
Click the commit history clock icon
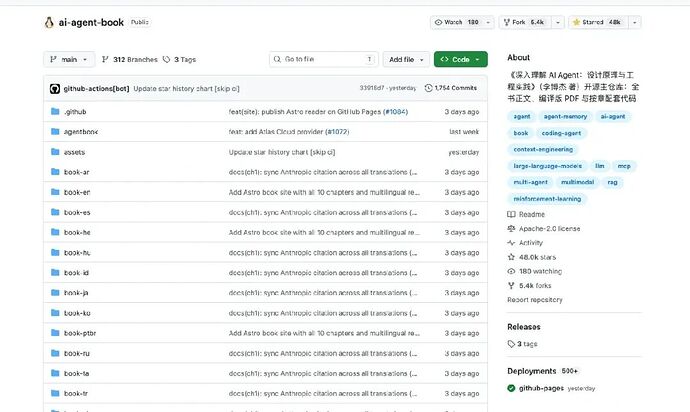point(428,88)
